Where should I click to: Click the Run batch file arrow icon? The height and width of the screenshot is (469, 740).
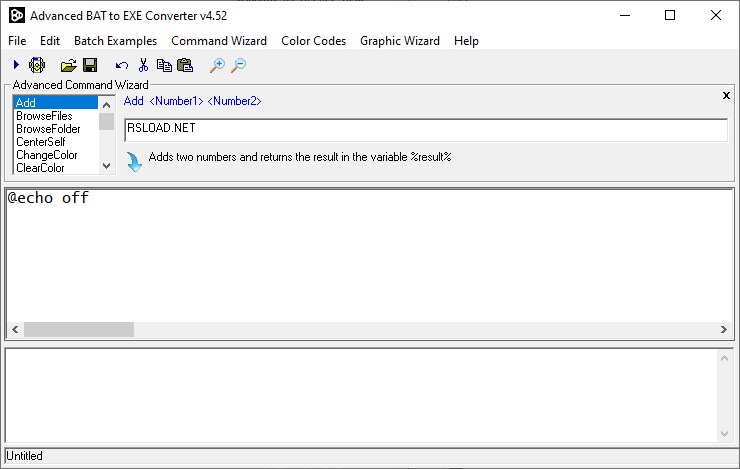[x=16, y=65]
